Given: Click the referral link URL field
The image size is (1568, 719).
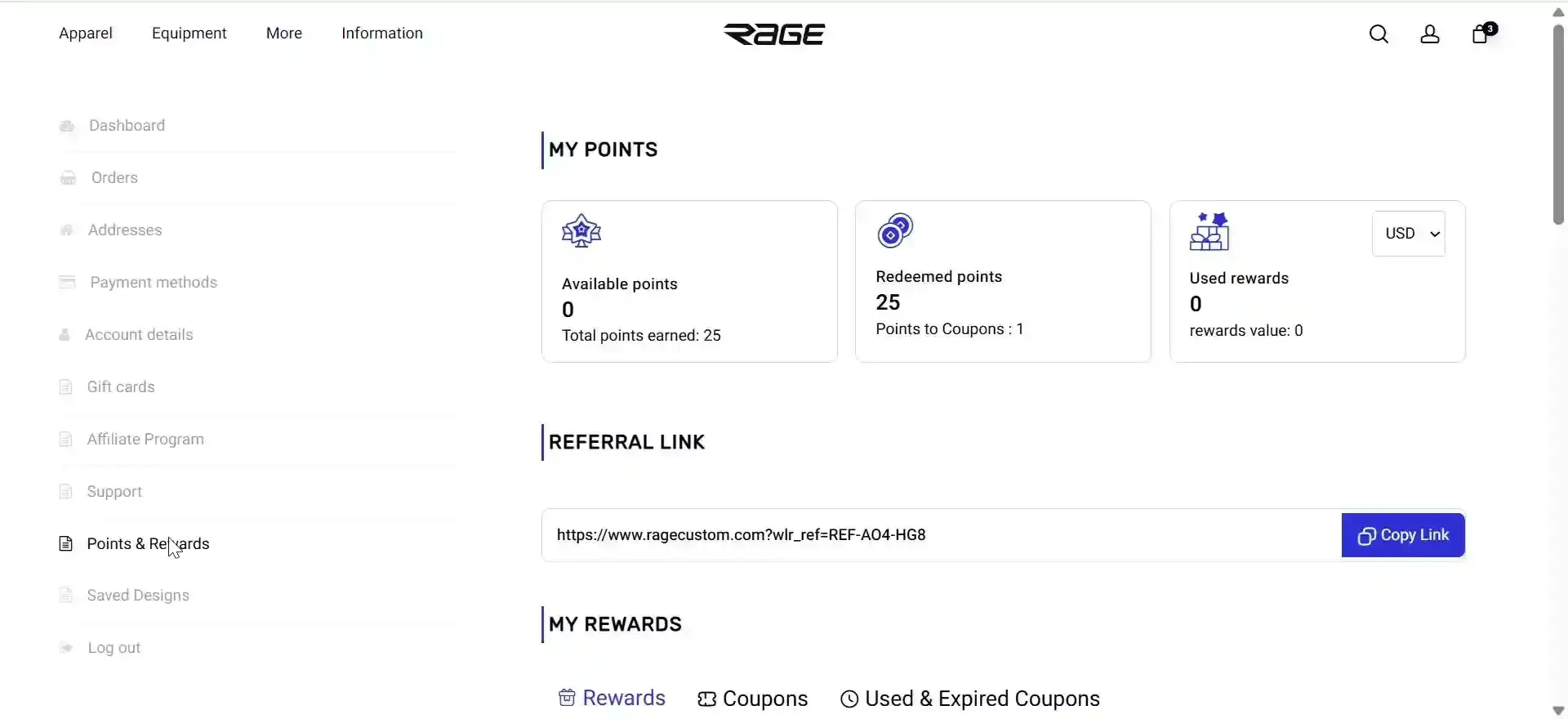Looking at the screenshot, I should point(939,535).
